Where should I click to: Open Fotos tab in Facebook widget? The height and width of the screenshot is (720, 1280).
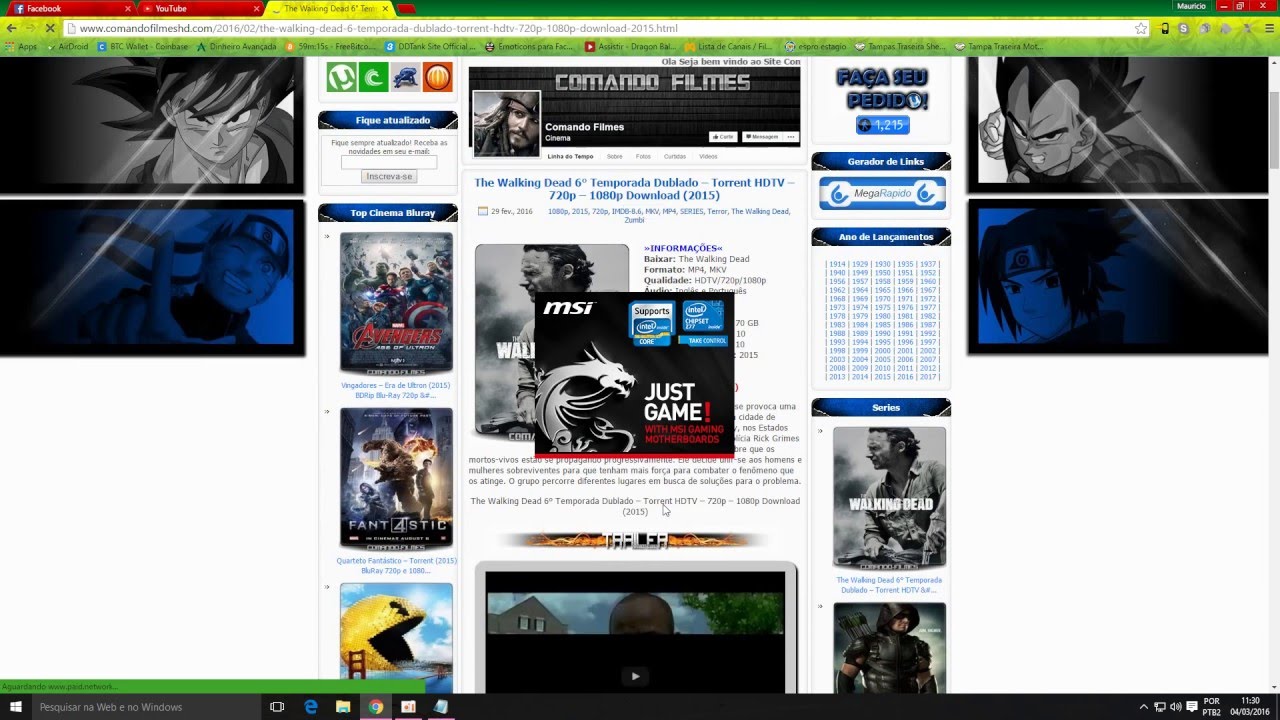pyautogui.click(x=643, y=156)
